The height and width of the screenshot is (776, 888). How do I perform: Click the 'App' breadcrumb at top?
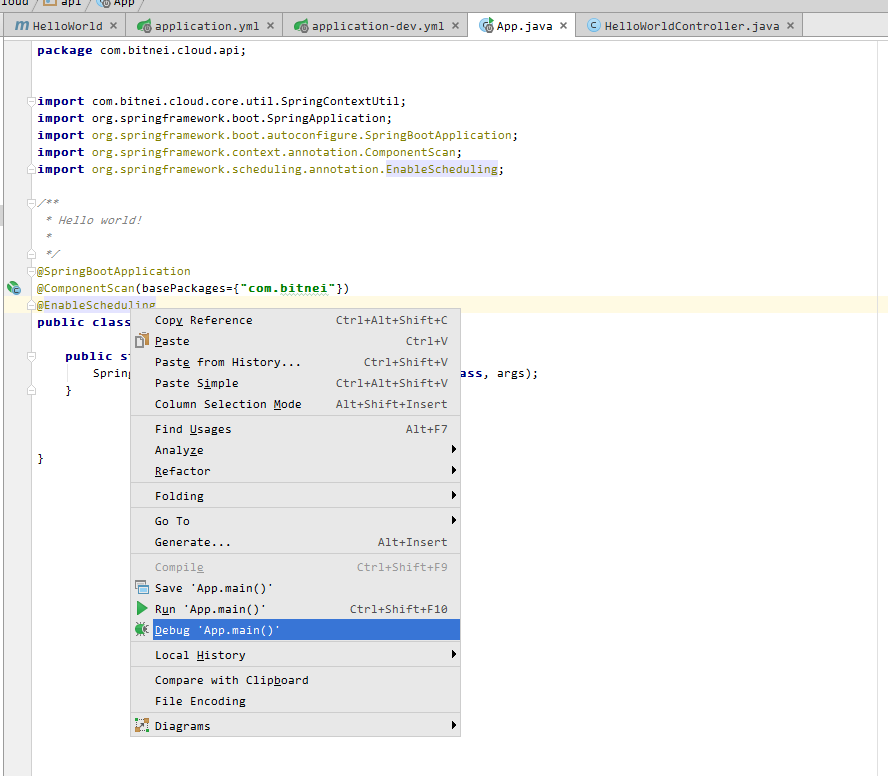click(x=116, y=3)
